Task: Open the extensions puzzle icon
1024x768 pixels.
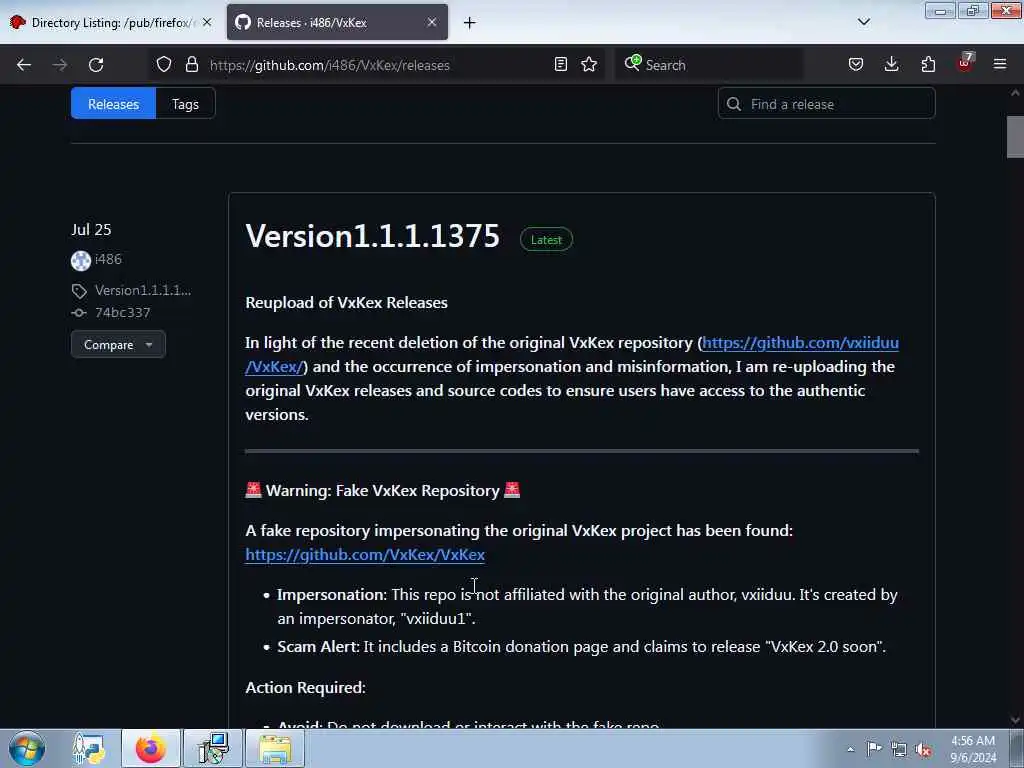Action: (x=928, y=65)
